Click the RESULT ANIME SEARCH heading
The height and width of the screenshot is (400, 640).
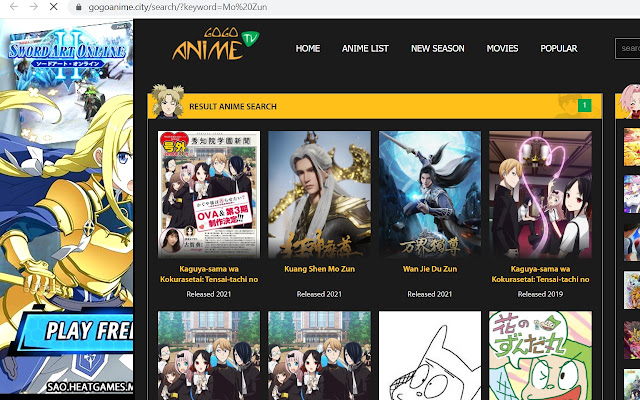click(x=233, y=107)
